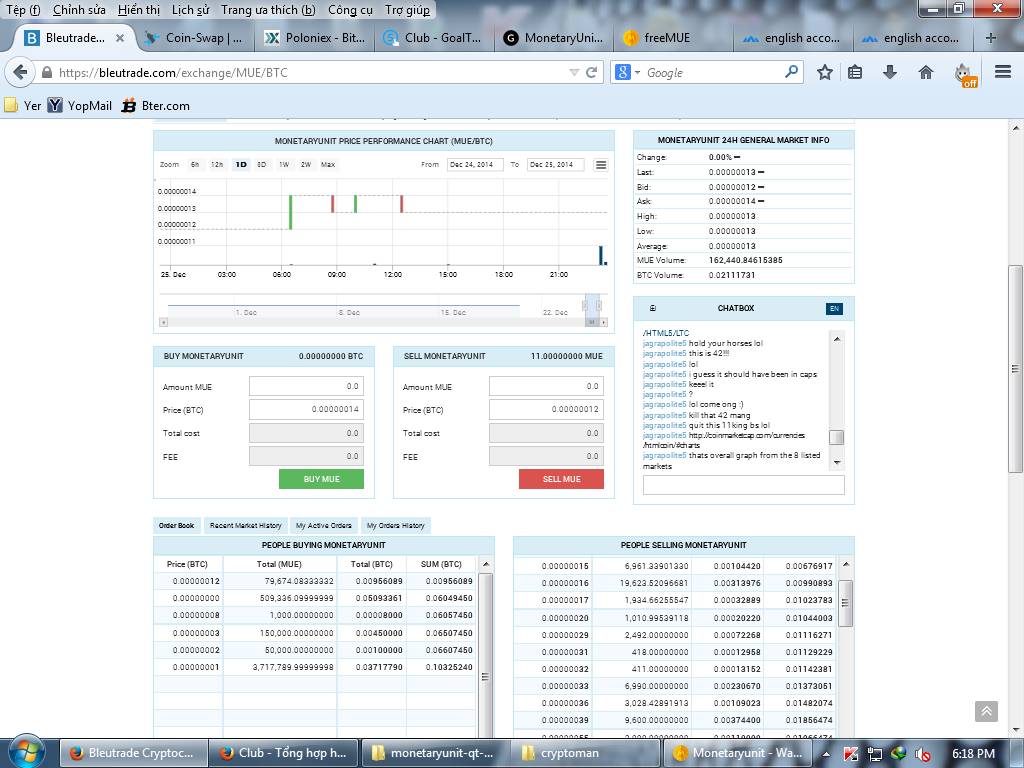
Task: Open the freeMUE browser tab
Action: click(x=667, y=38)
